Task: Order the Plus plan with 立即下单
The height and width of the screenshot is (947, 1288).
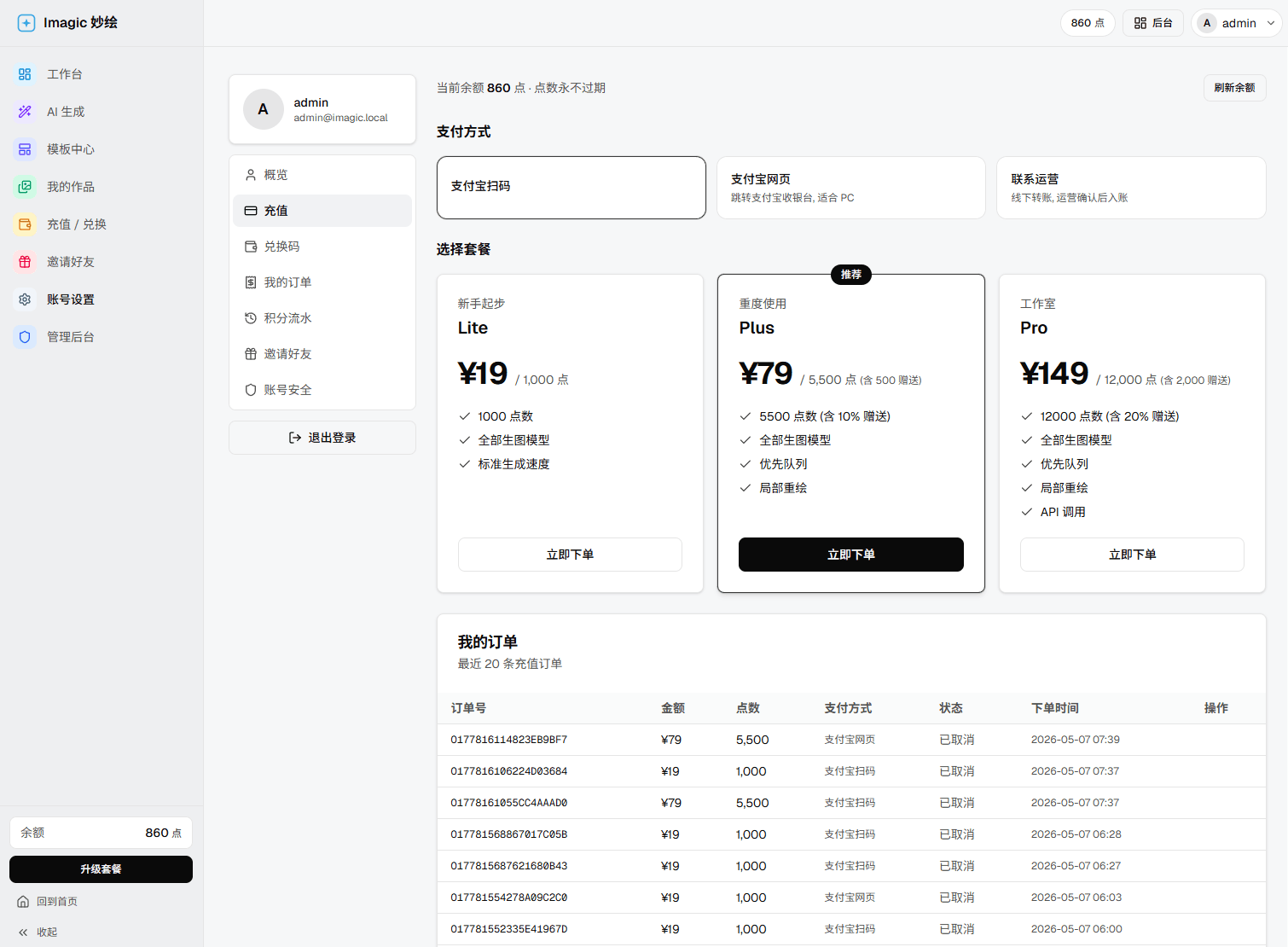Action: tap(851, 555)
